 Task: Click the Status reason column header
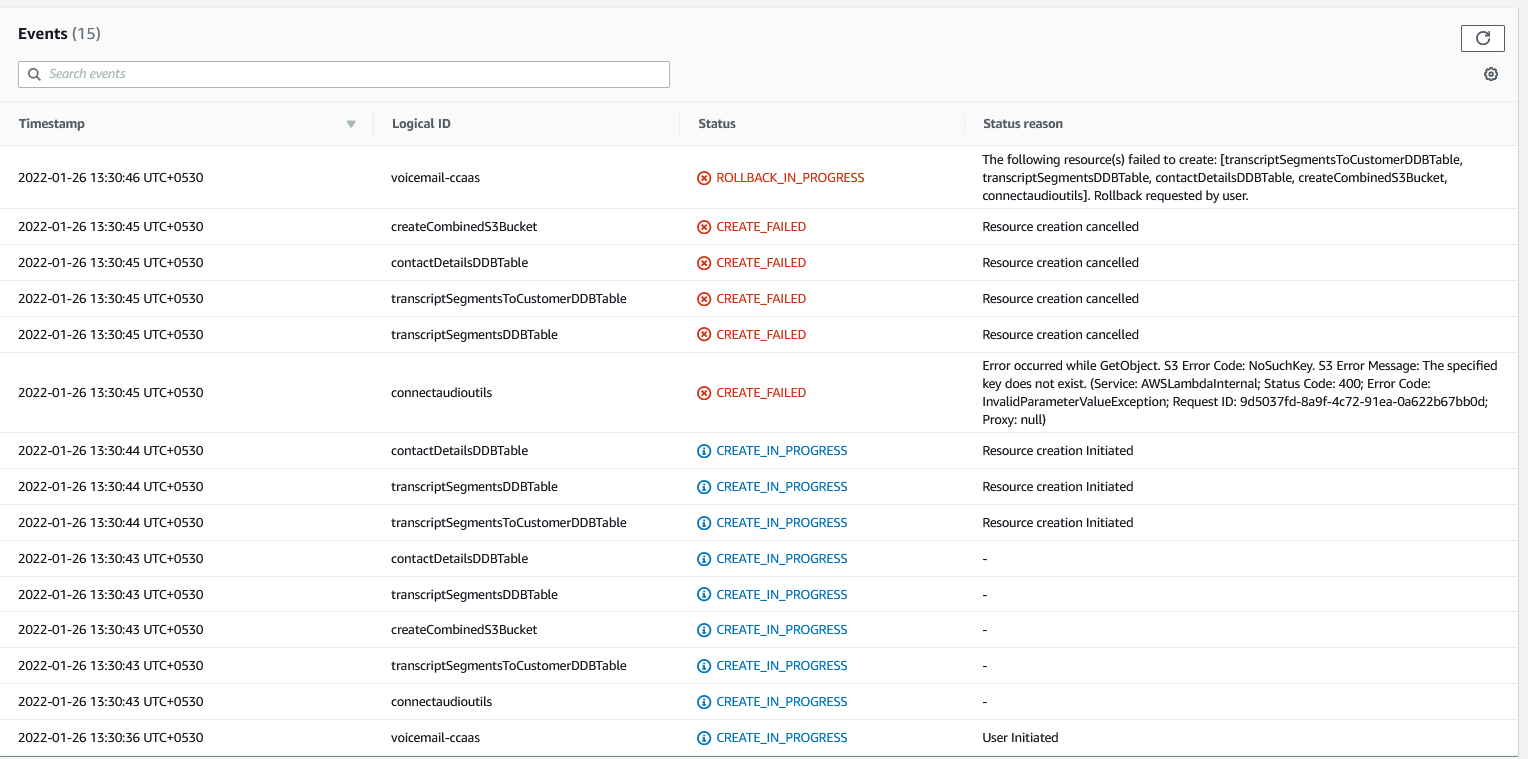tap(1022, 123)
